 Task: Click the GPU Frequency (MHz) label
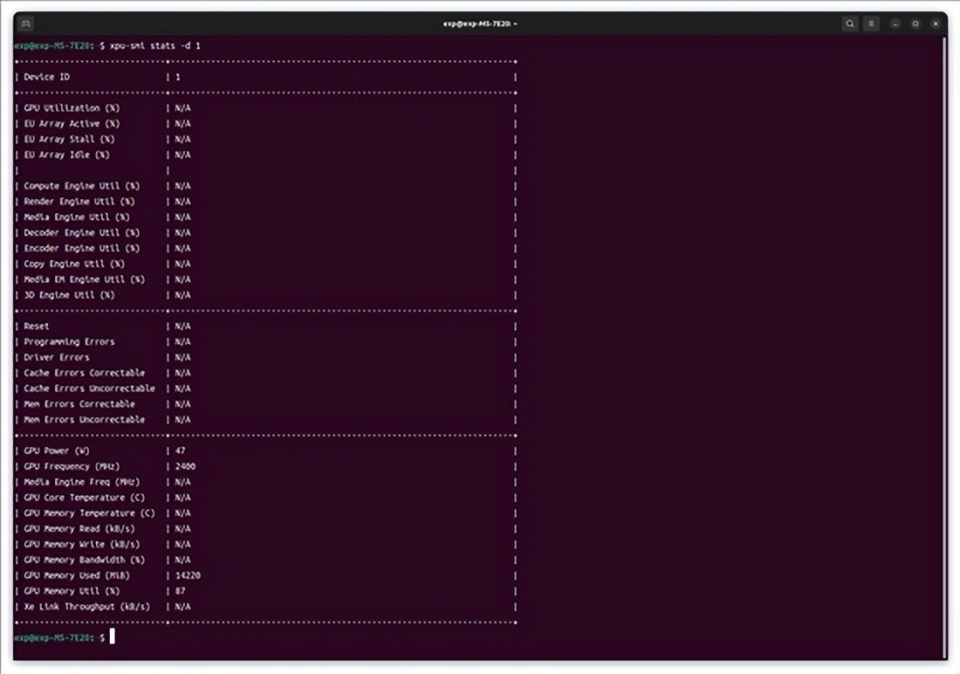(72, 466)
